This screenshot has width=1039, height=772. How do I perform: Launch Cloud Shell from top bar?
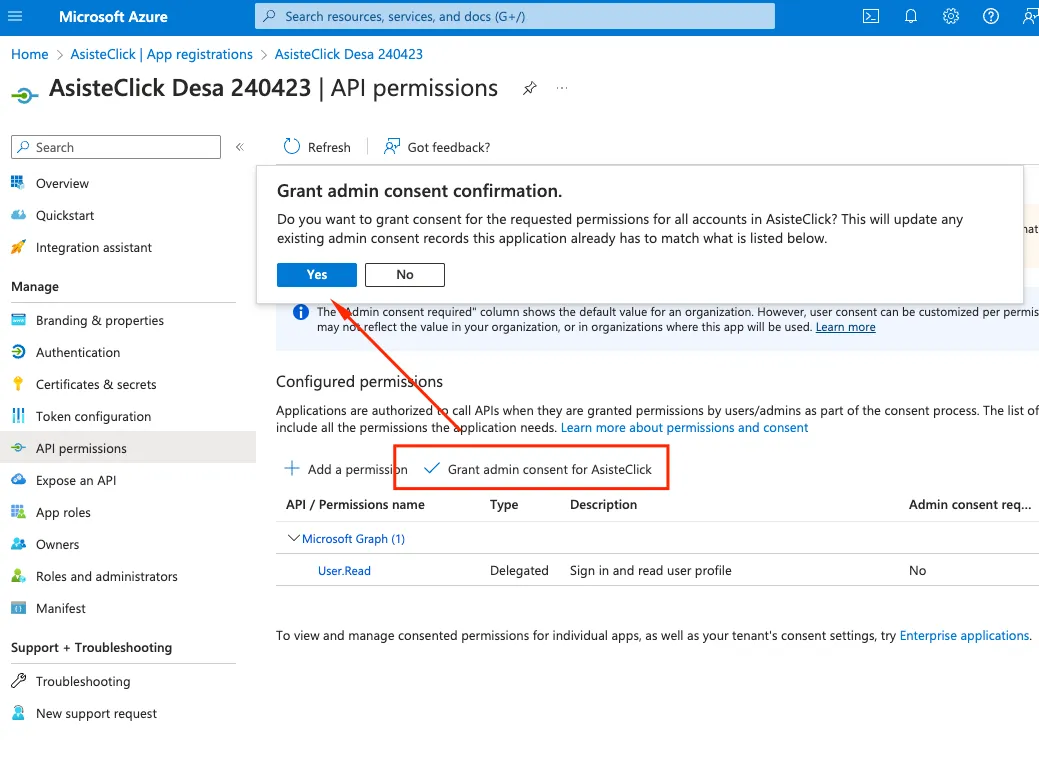click(x=871, y=16)
